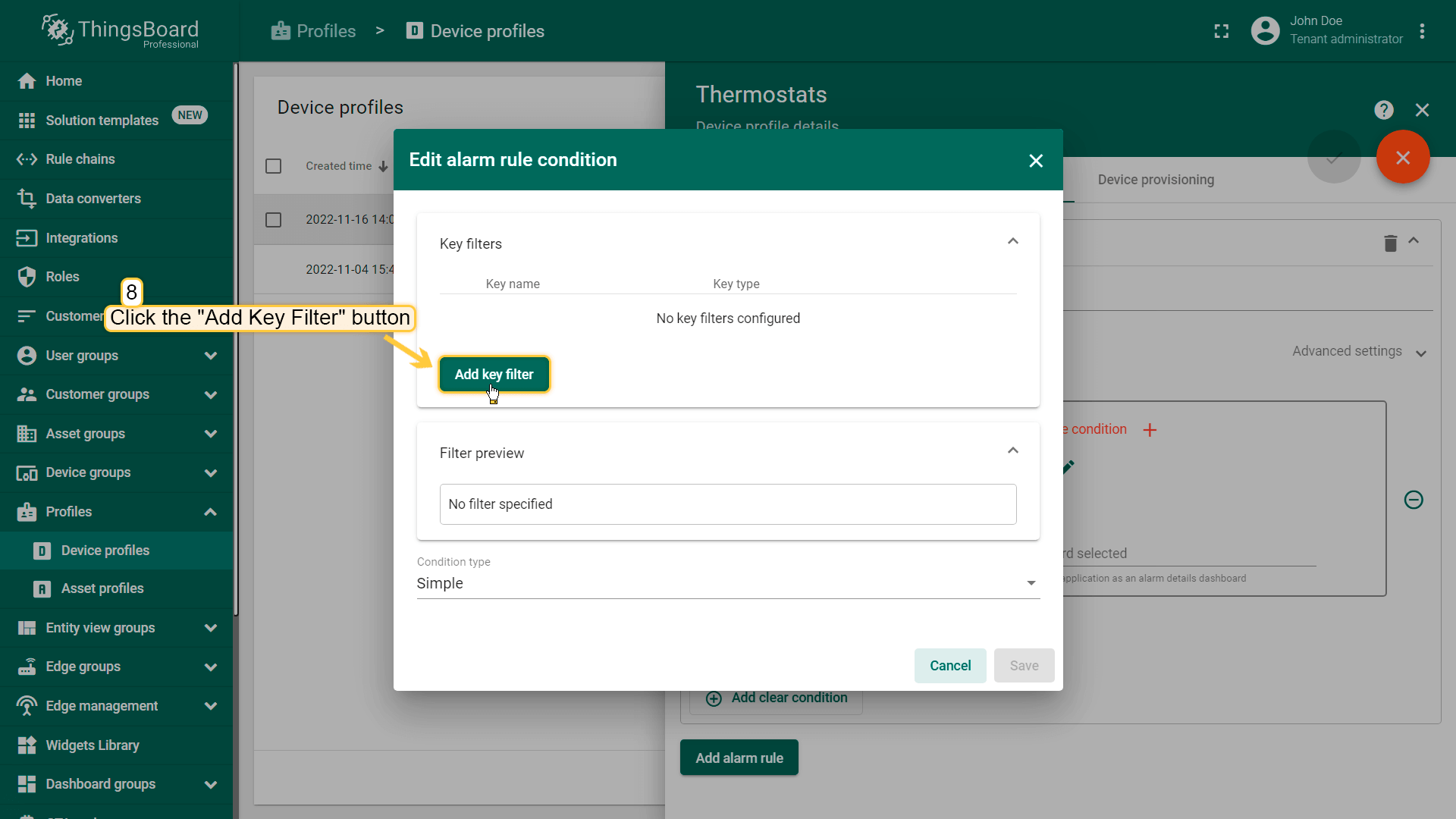
Task: Open the three-dot menu in the header
Action: (x=1422, y=31)
